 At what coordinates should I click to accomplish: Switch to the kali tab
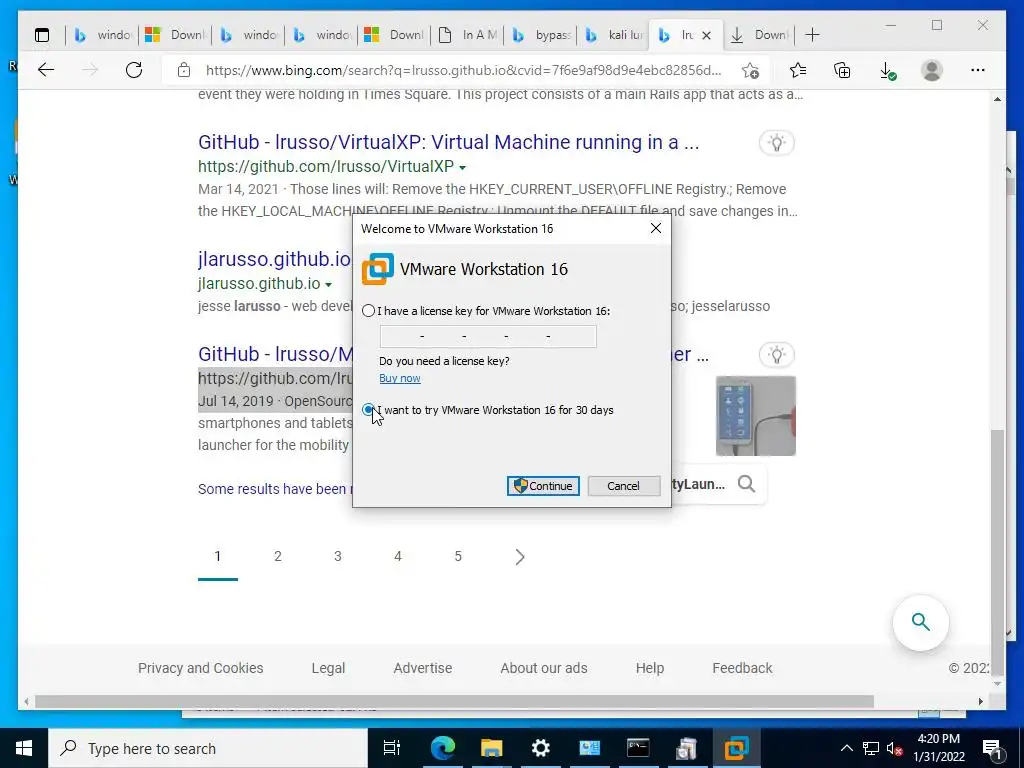point(615,35)
